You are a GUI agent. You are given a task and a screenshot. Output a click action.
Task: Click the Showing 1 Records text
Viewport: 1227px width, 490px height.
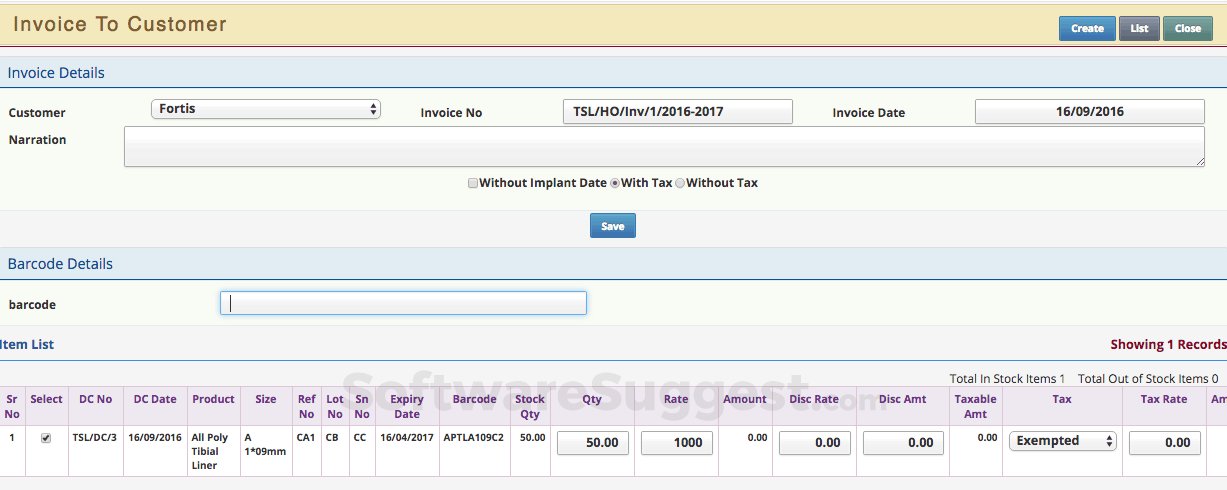pyautogui.click(x=1168, y=344)
